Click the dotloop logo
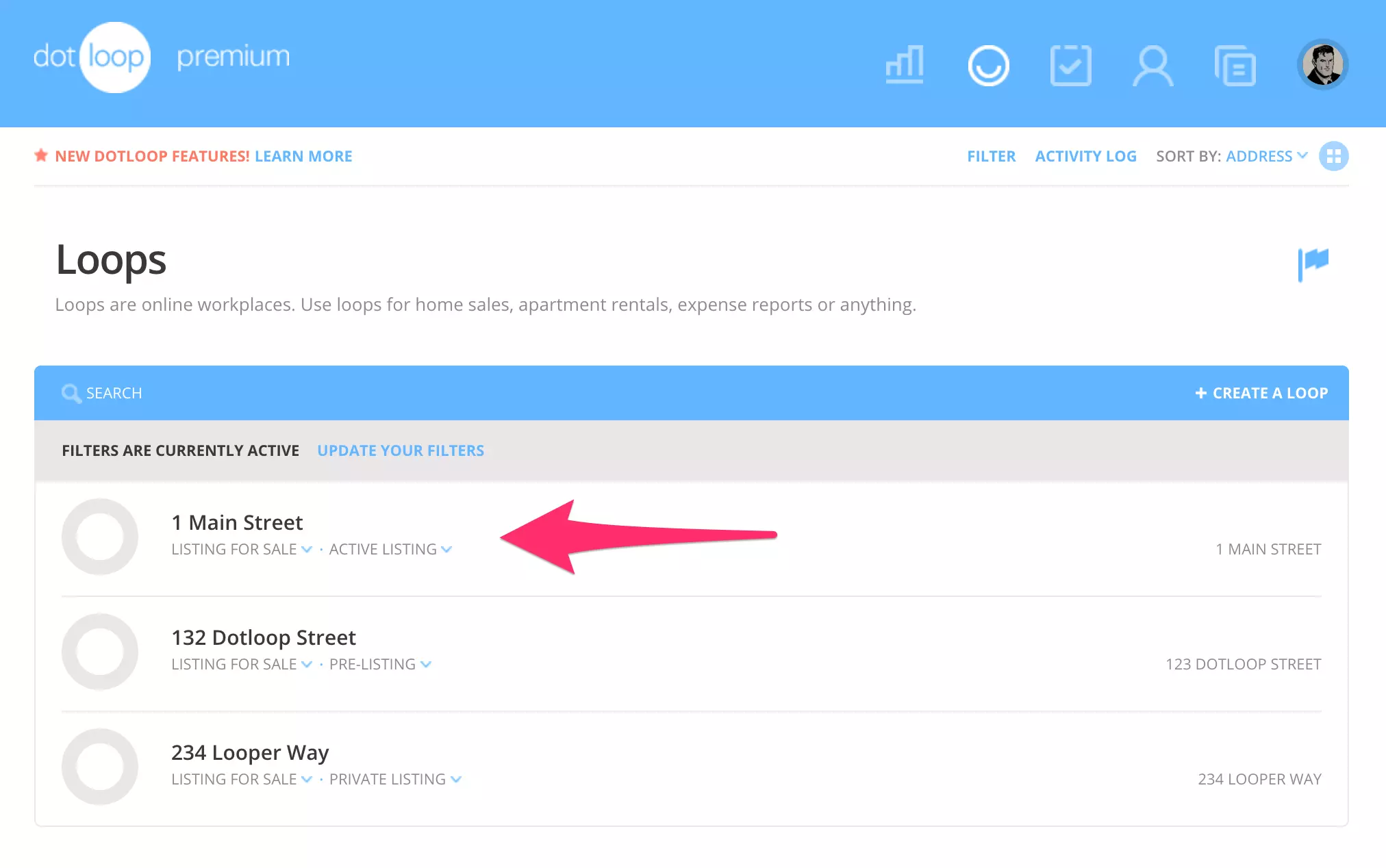 point(92,58)
